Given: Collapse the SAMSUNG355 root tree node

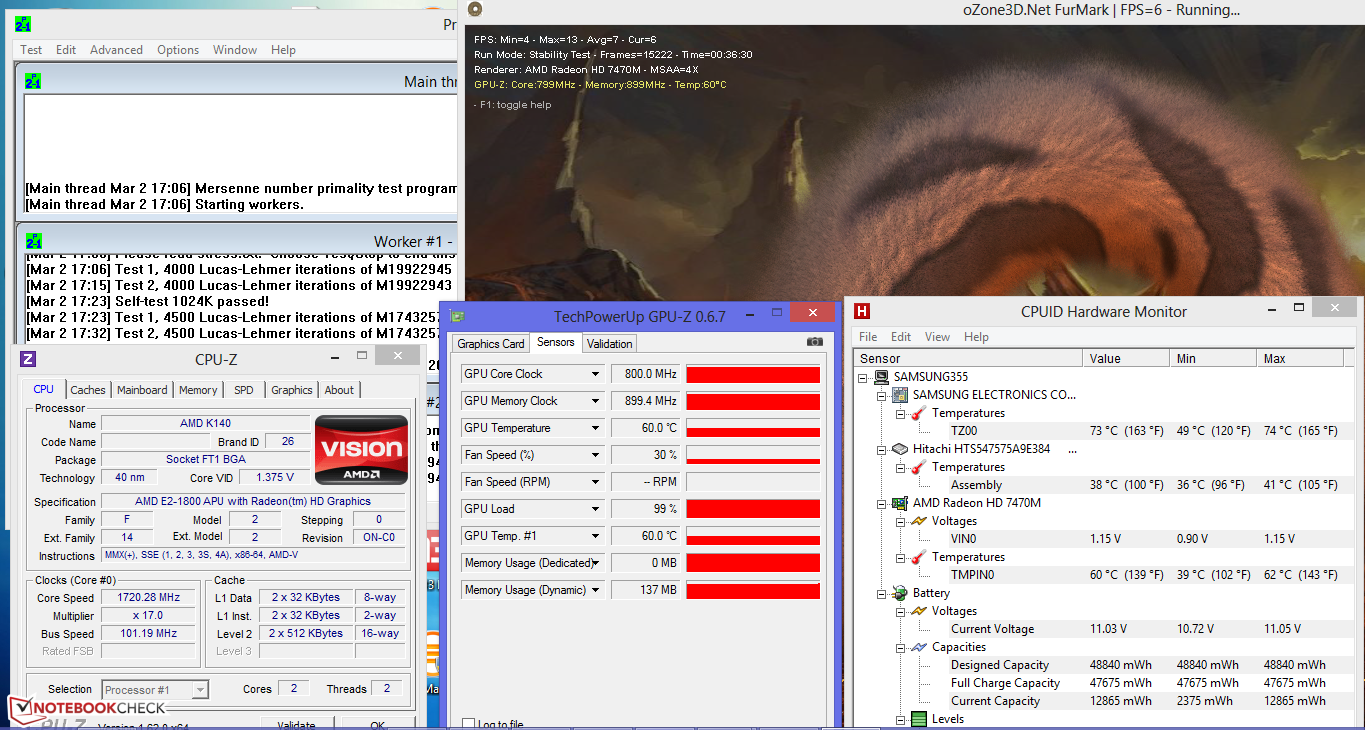Looking at the screenshot, I should coord(864,378).
